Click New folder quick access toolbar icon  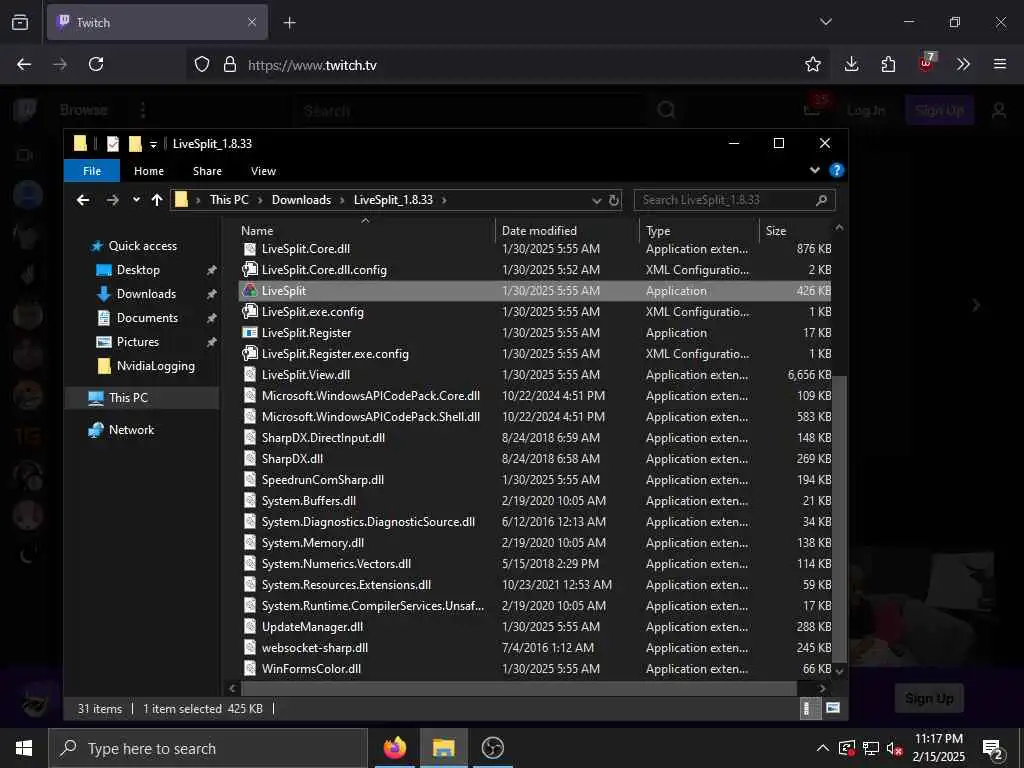click(x=135, y=144)
